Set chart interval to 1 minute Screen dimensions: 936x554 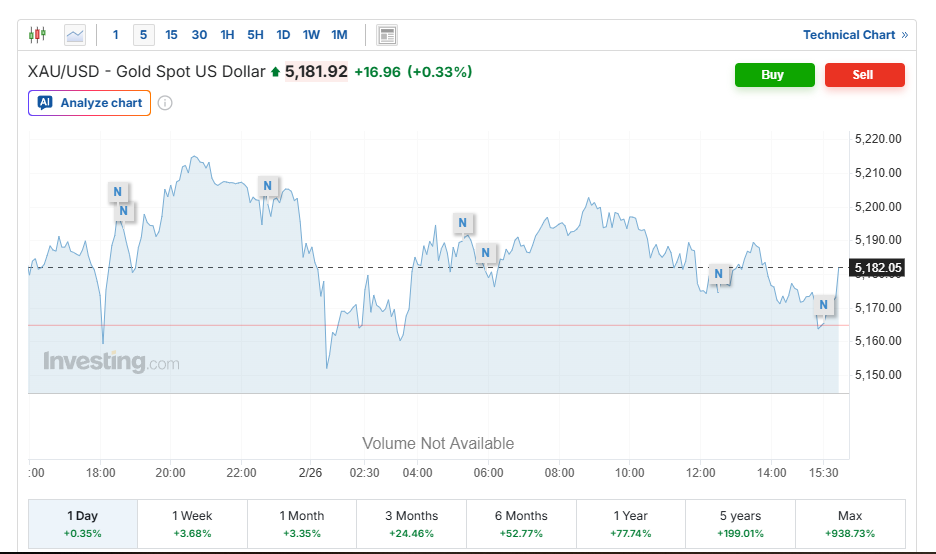115,35
